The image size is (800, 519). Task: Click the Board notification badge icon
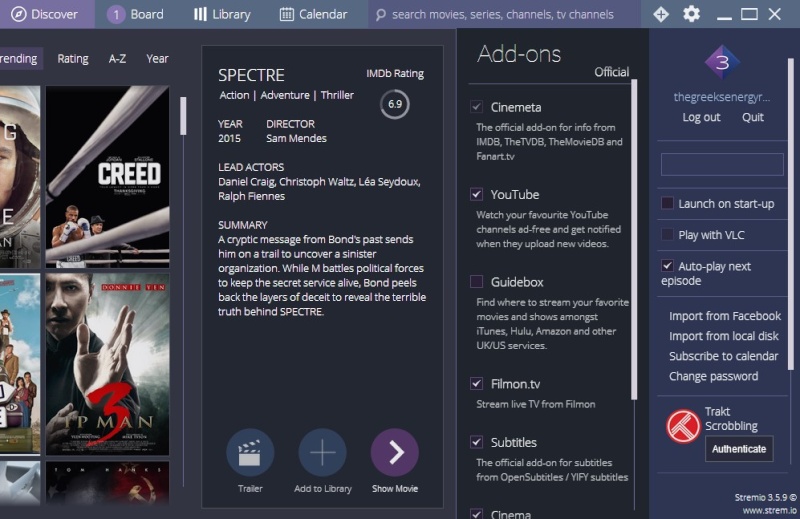pyautogui.click(x=116, y=14)
